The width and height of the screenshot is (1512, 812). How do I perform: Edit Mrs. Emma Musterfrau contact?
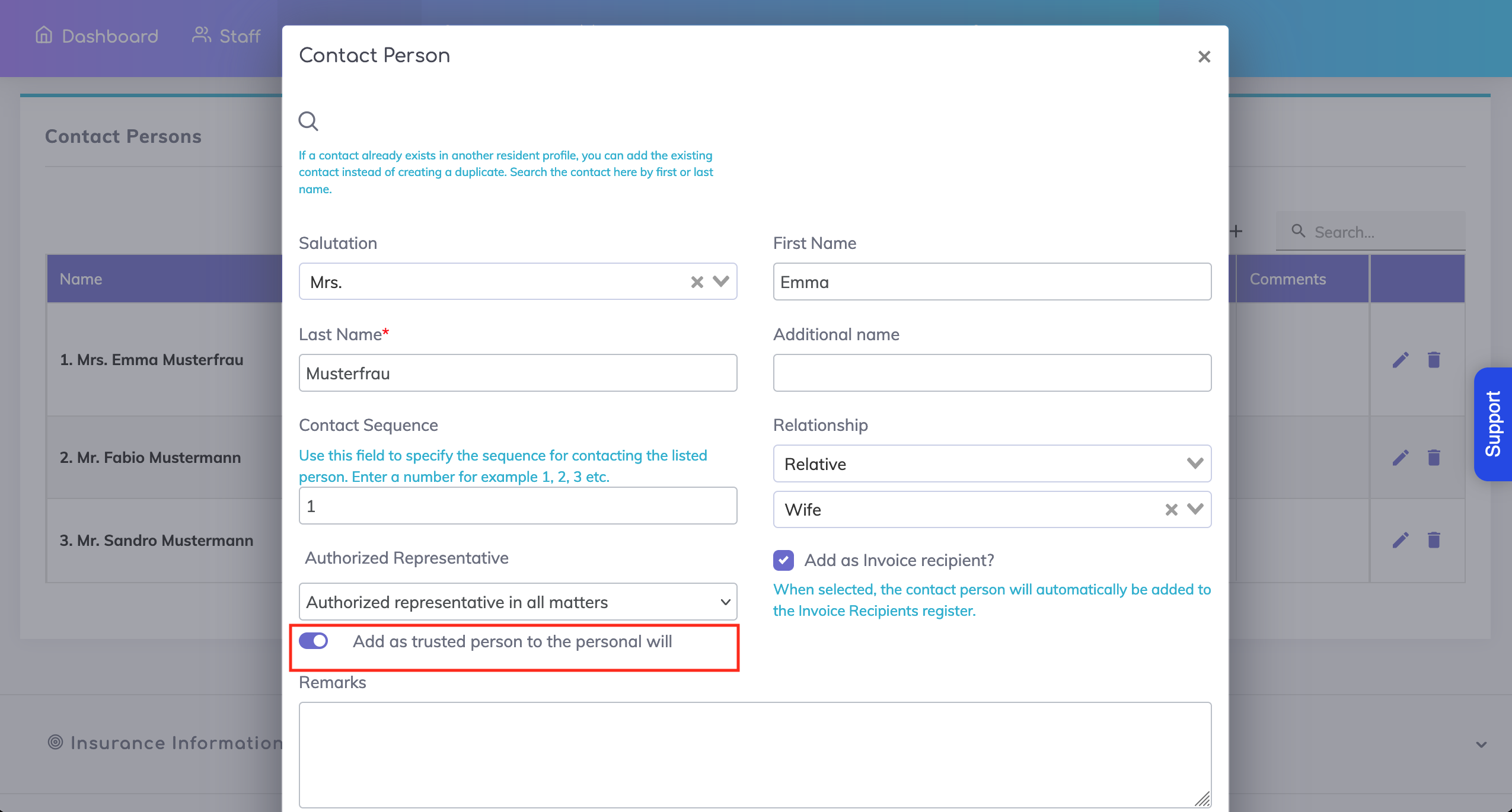pyautogui.click(x=1401, y=360)
